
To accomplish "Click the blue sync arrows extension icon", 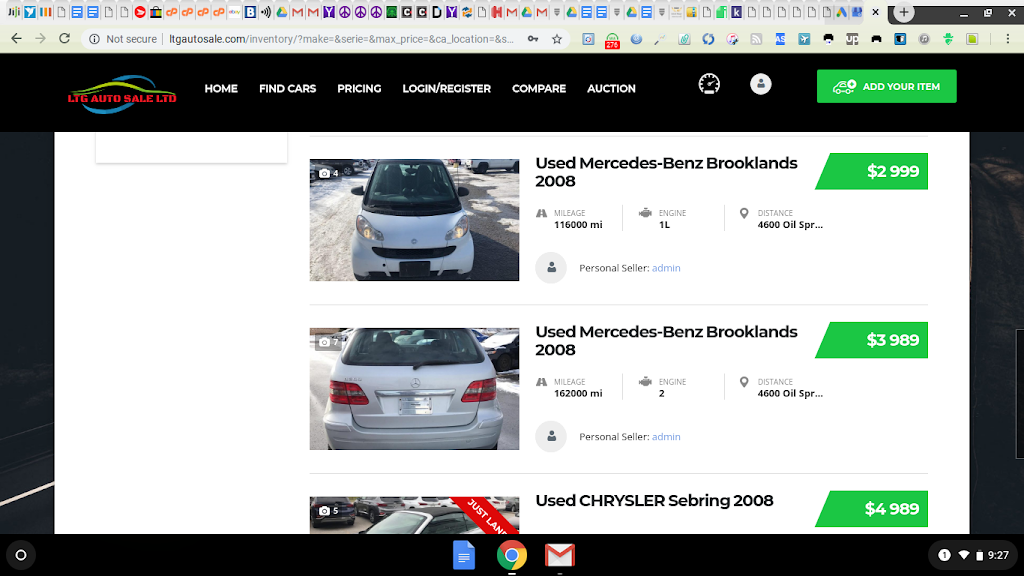I will [708, 39].
